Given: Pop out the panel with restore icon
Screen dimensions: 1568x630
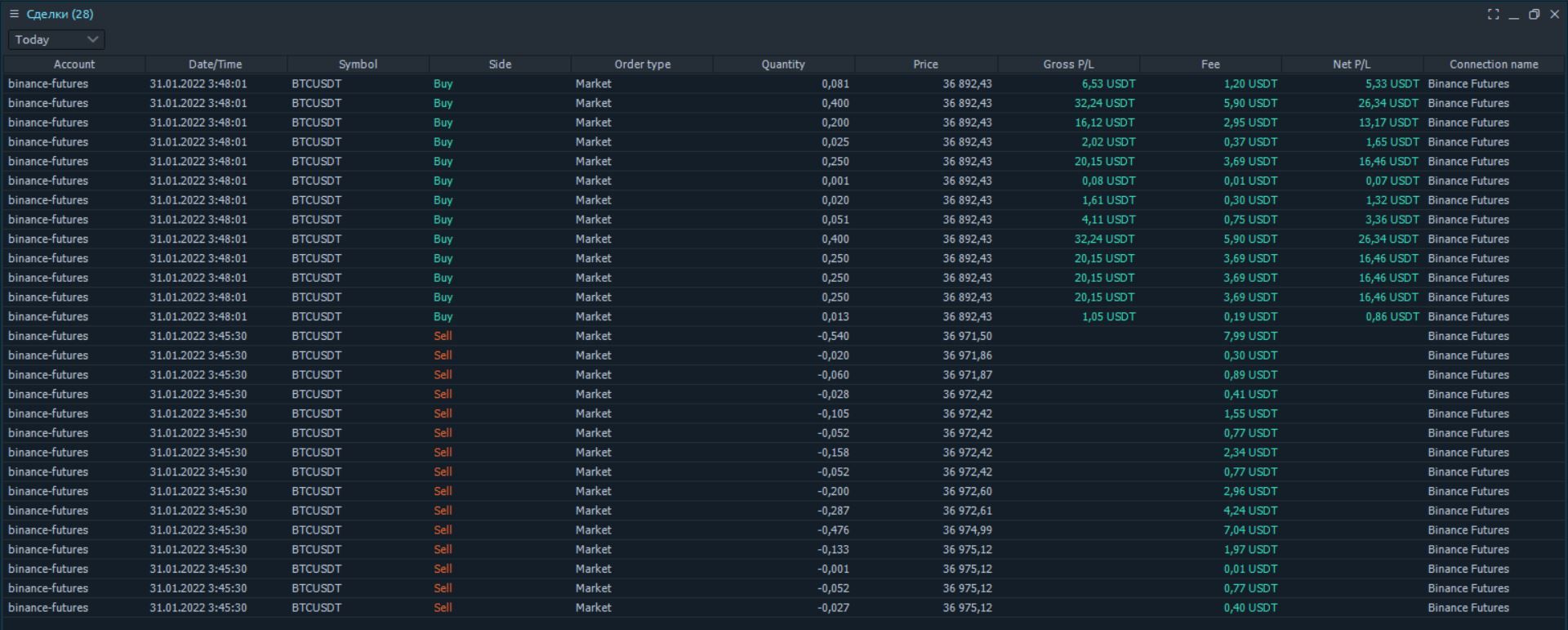Looking at the screenshot, I should click(x=1534, y=14).
